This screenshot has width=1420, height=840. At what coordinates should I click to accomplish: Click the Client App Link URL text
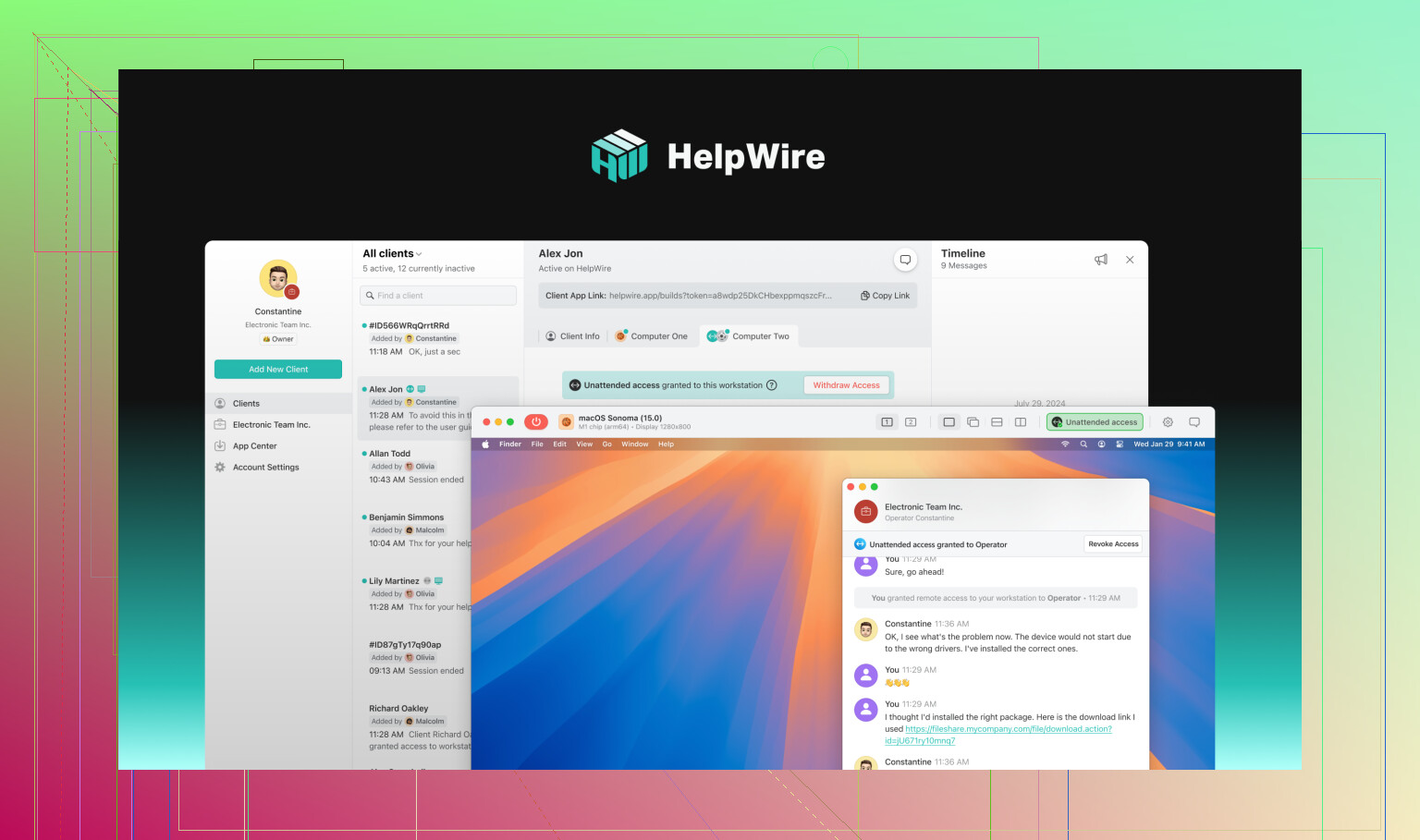(720, 296)
